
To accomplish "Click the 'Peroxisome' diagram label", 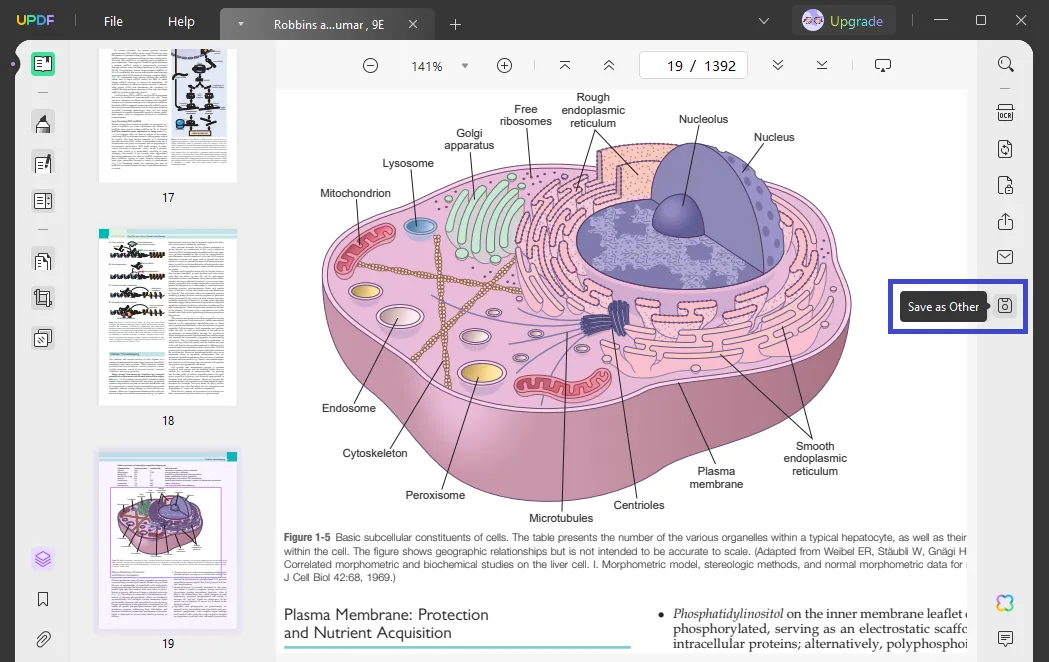I will click(435, 495).
